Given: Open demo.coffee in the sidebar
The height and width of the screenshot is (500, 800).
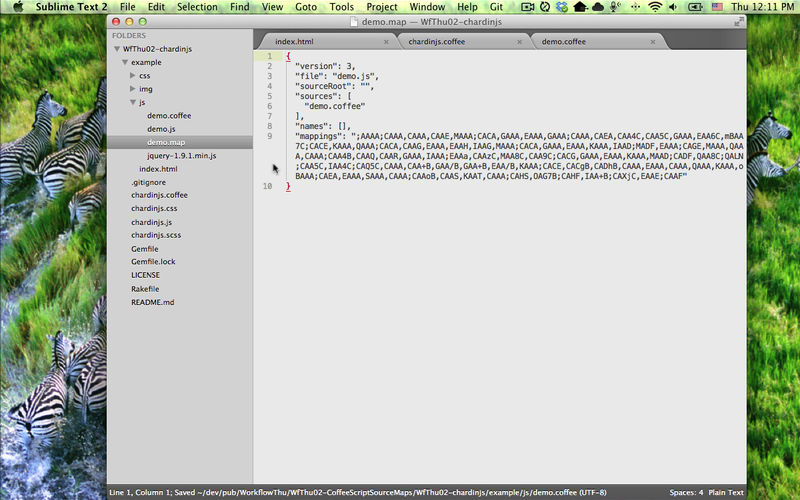Looking at the screenshot, I should (x=169, y=116).
